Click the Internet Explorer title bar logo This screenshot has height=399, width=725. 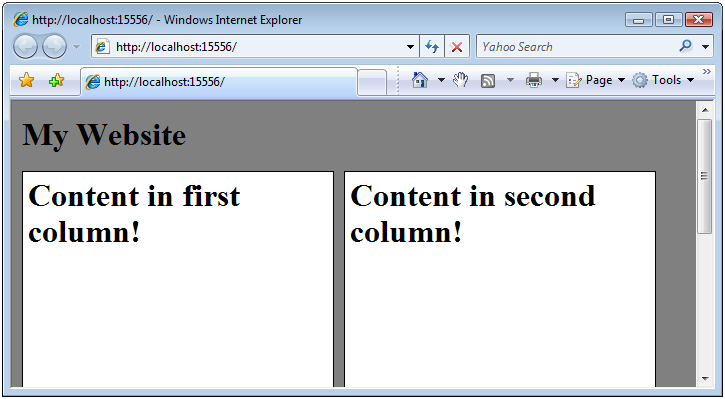tap(20, 20)
